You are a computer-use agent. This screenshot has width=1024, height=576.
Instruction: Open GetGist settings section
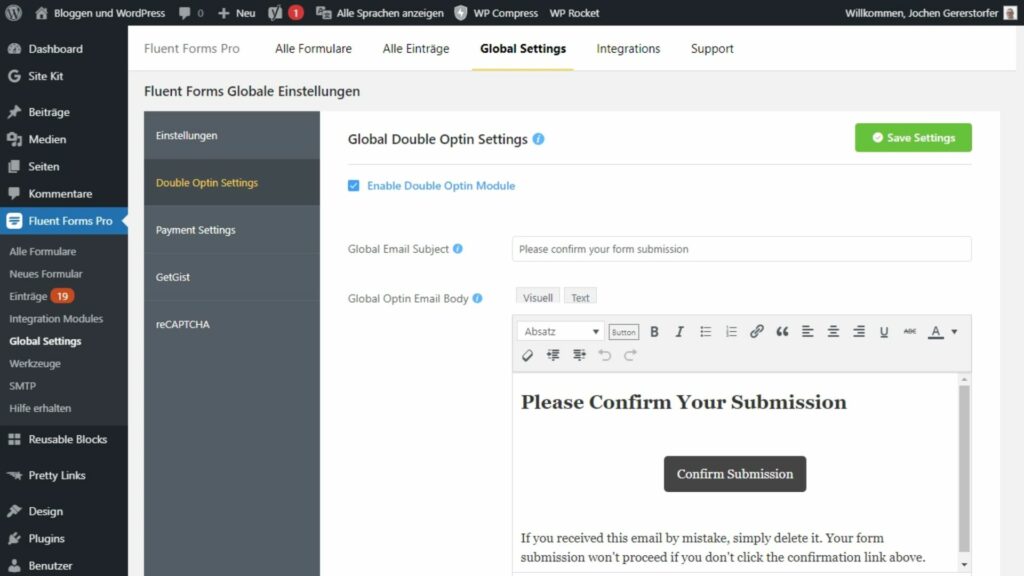click(232, 276)
